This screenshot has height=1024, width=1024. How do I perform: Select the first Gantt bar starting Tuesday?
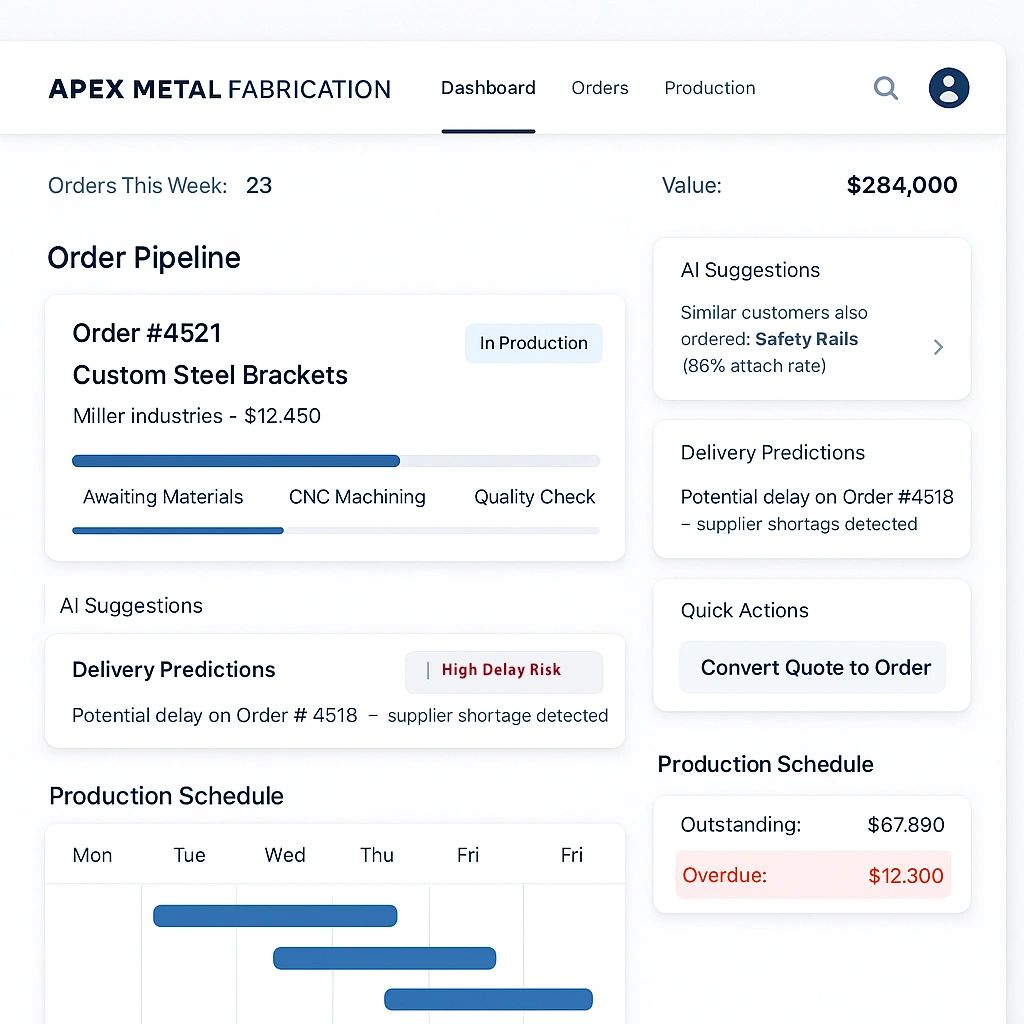pyautogui.click(x=275, y=916)
